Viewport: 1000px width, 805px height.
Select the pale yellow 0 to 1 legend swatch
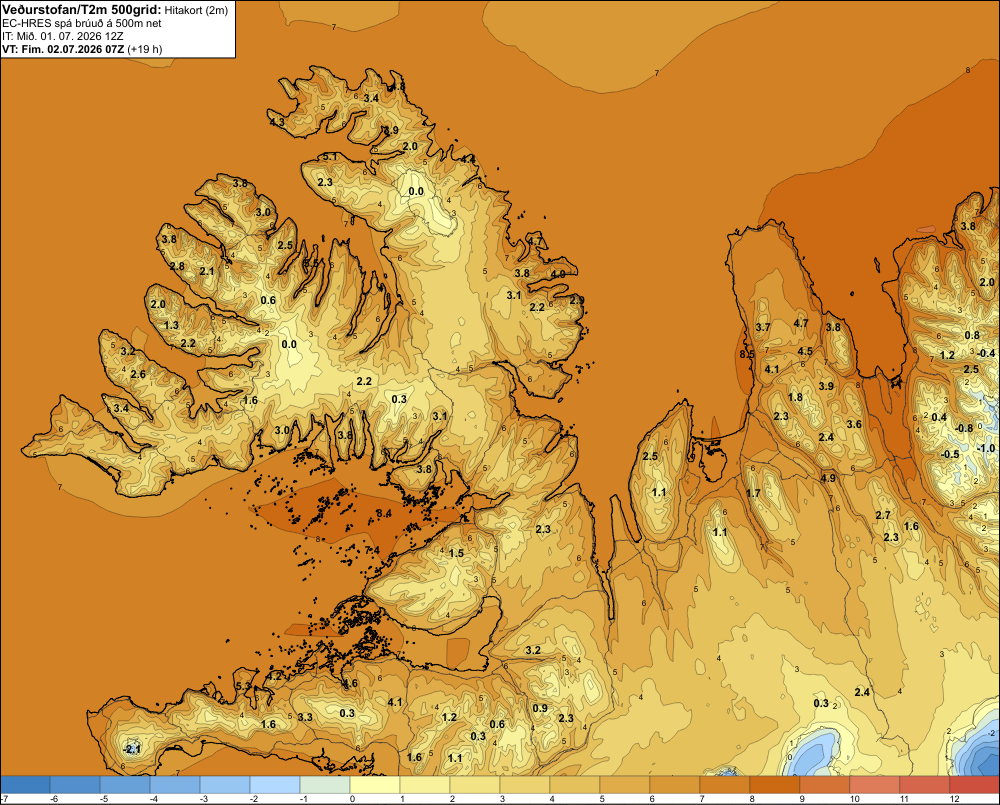tap(375, 785)
